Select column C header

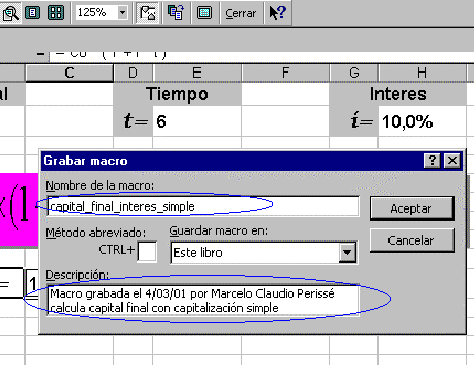click(x=69, y=73)
